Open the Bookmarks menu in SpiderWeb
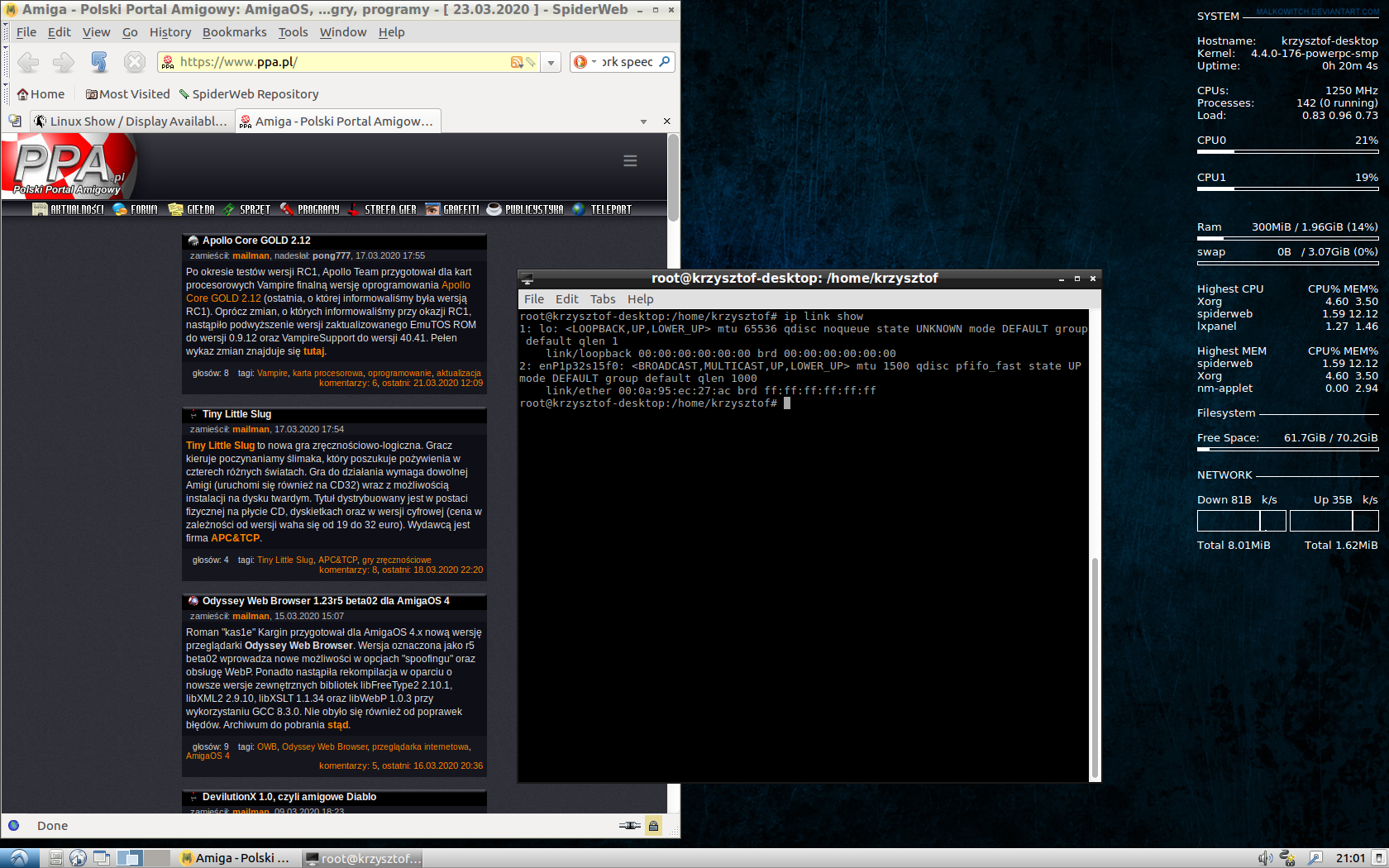 click(235, 32)
